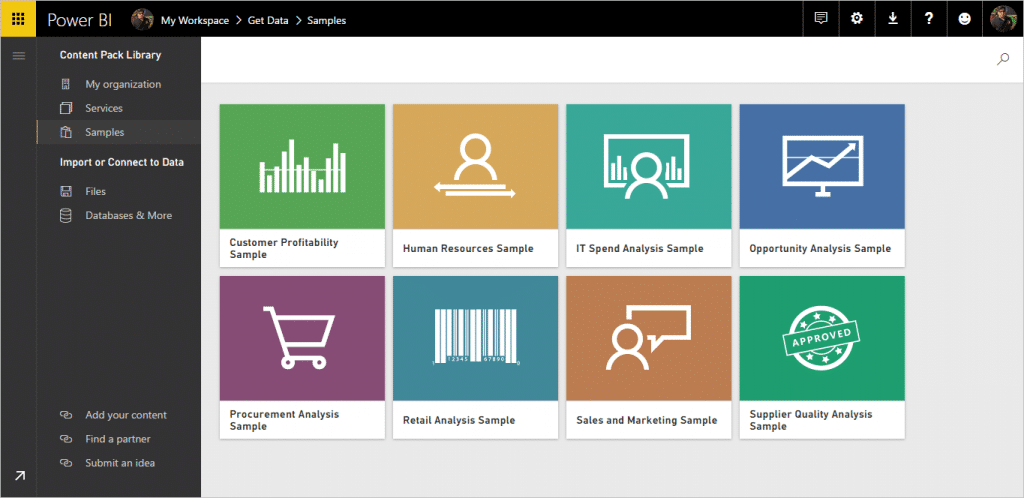Click Customer Profitability Sample label
1024x498 pixels.
tap(284, 248)
